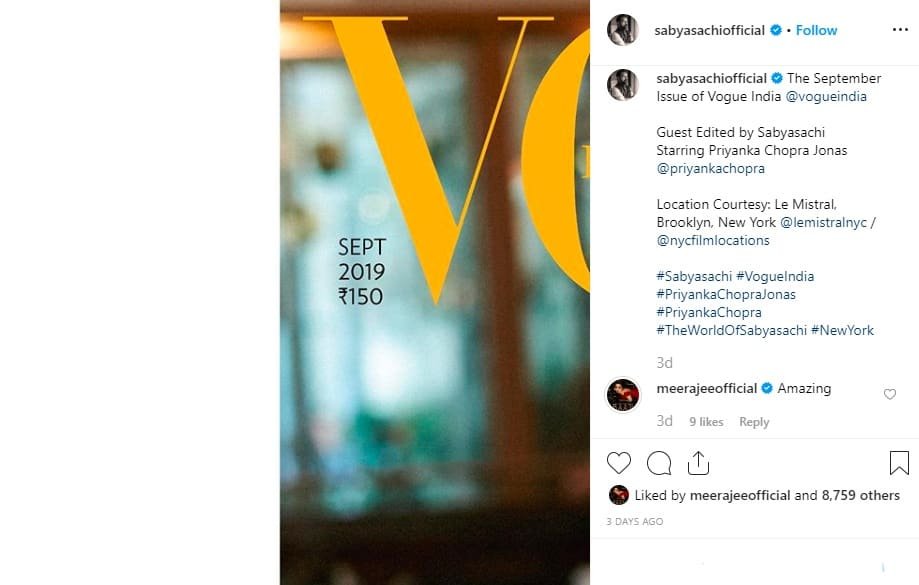This screenshot has height=585, width=919.
Task: Browse #TheWorldOfSabyasachi hashtag
Action: (x=731, y=330)
